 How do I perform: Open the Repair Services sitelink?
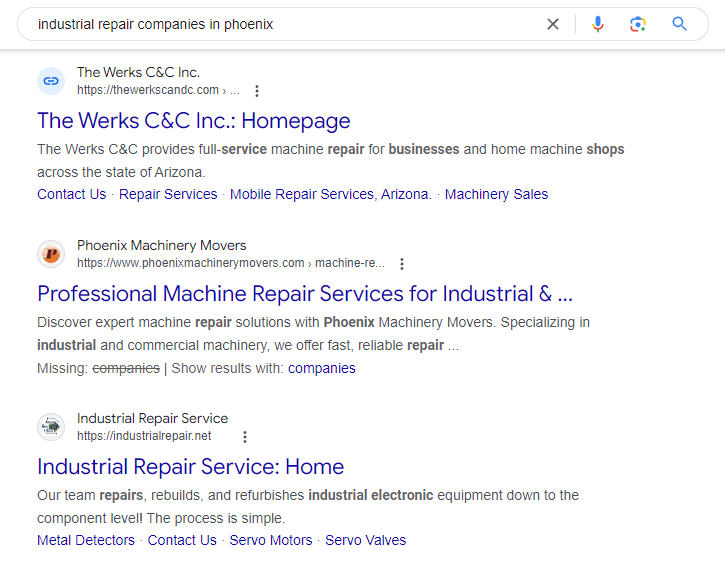(168, 194)
